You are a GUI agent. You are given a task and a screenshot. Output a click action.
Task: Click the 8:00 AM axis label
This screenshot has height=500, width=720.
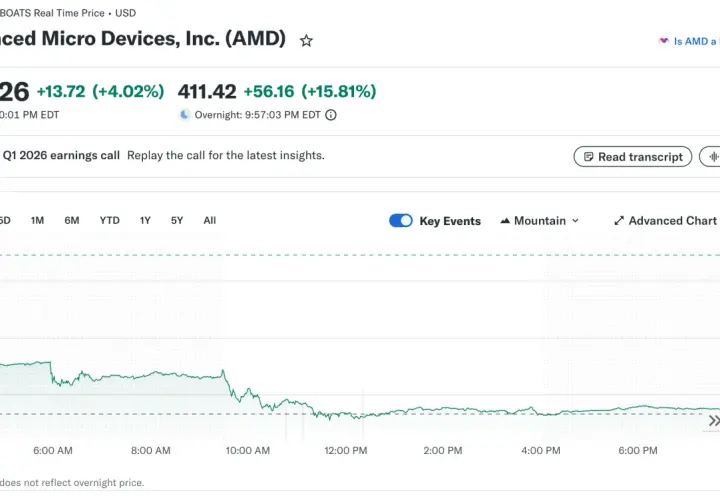click(151, 450)
